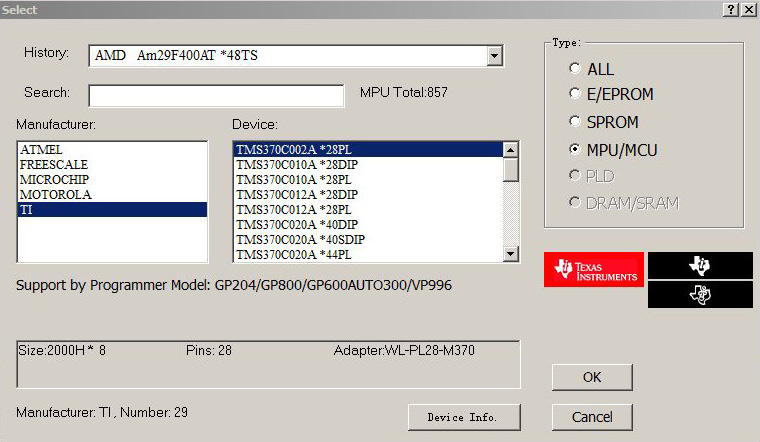Select device TMS370C020A *40DIP

[x=368, y=225]
